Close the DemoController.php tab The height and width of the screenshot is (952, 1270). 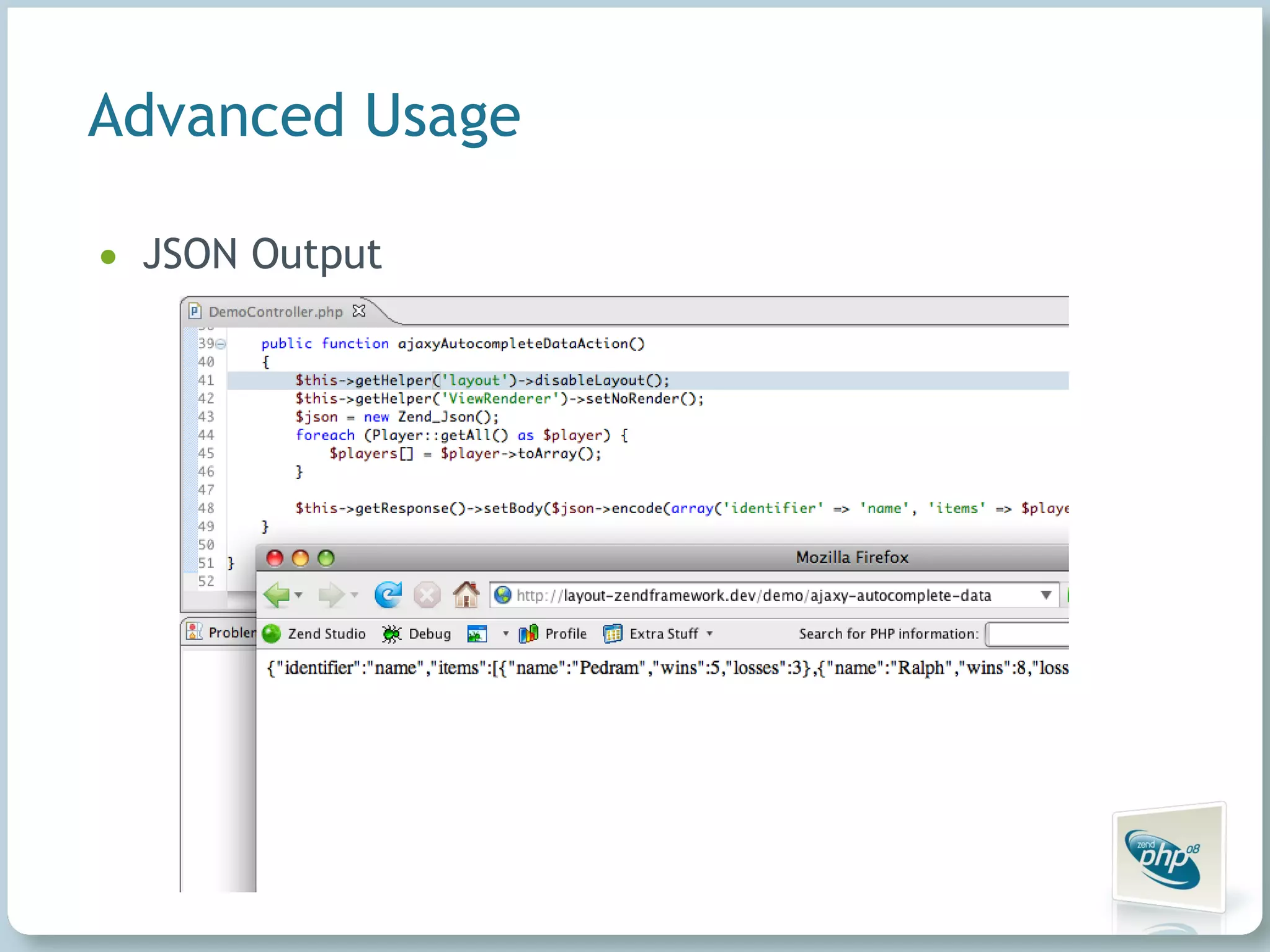click(x=359, y=311)
